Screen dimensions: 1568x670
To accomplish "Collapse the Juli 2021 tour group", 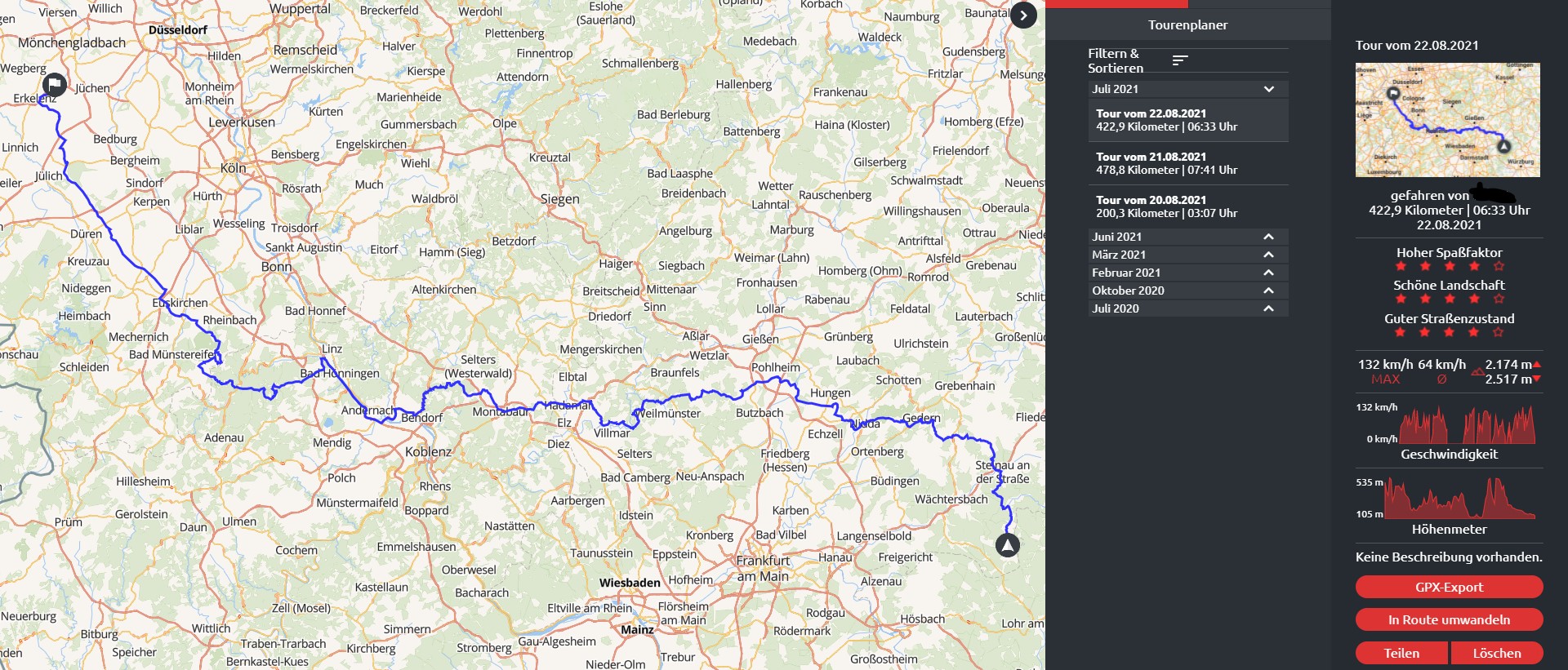I will tap(1188, 89).
